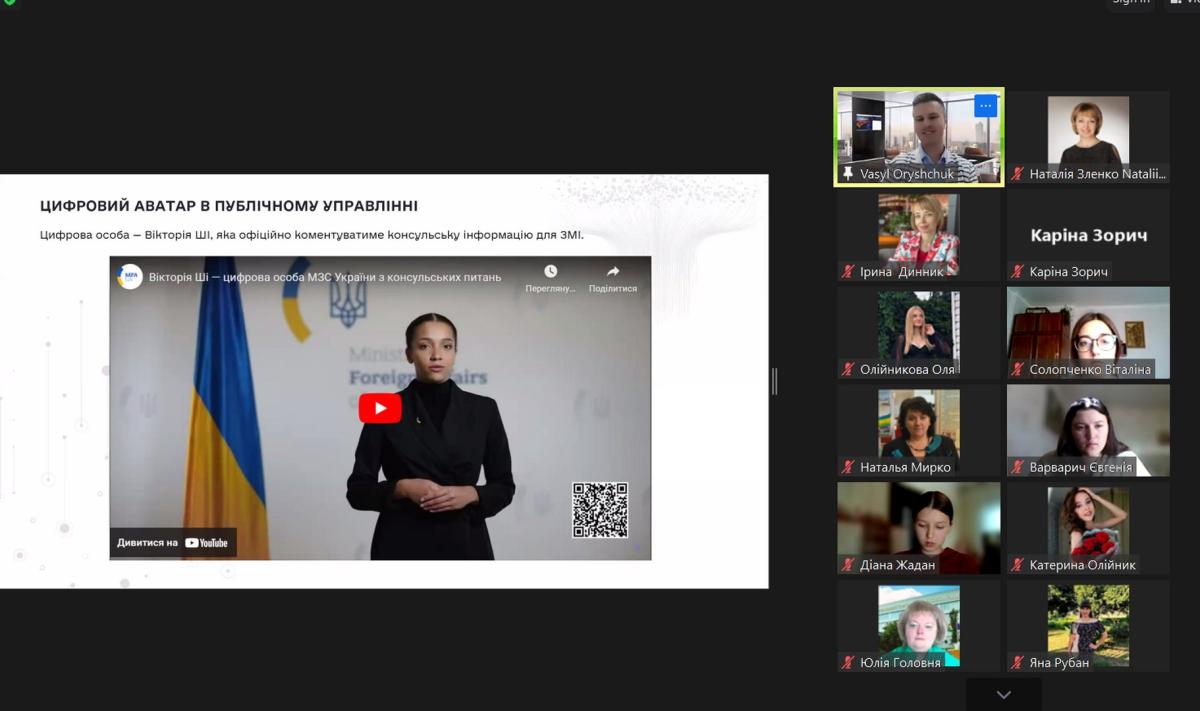The width and height of the screenshot is (1200, 711).
Task: Click the QR code in the video
Action: tap(600, 510)
